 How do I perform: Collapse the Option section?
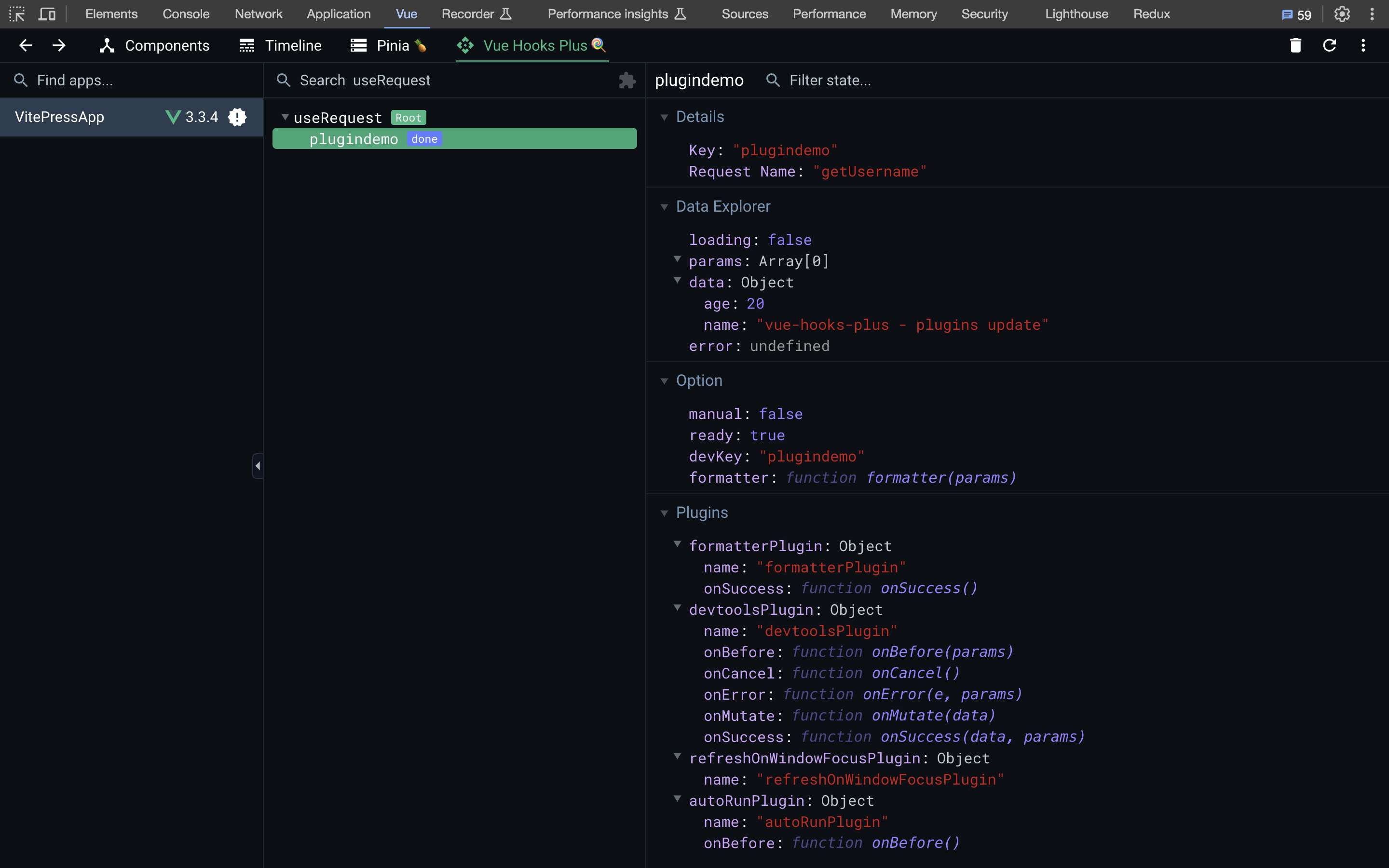click(x=664, y=381)
